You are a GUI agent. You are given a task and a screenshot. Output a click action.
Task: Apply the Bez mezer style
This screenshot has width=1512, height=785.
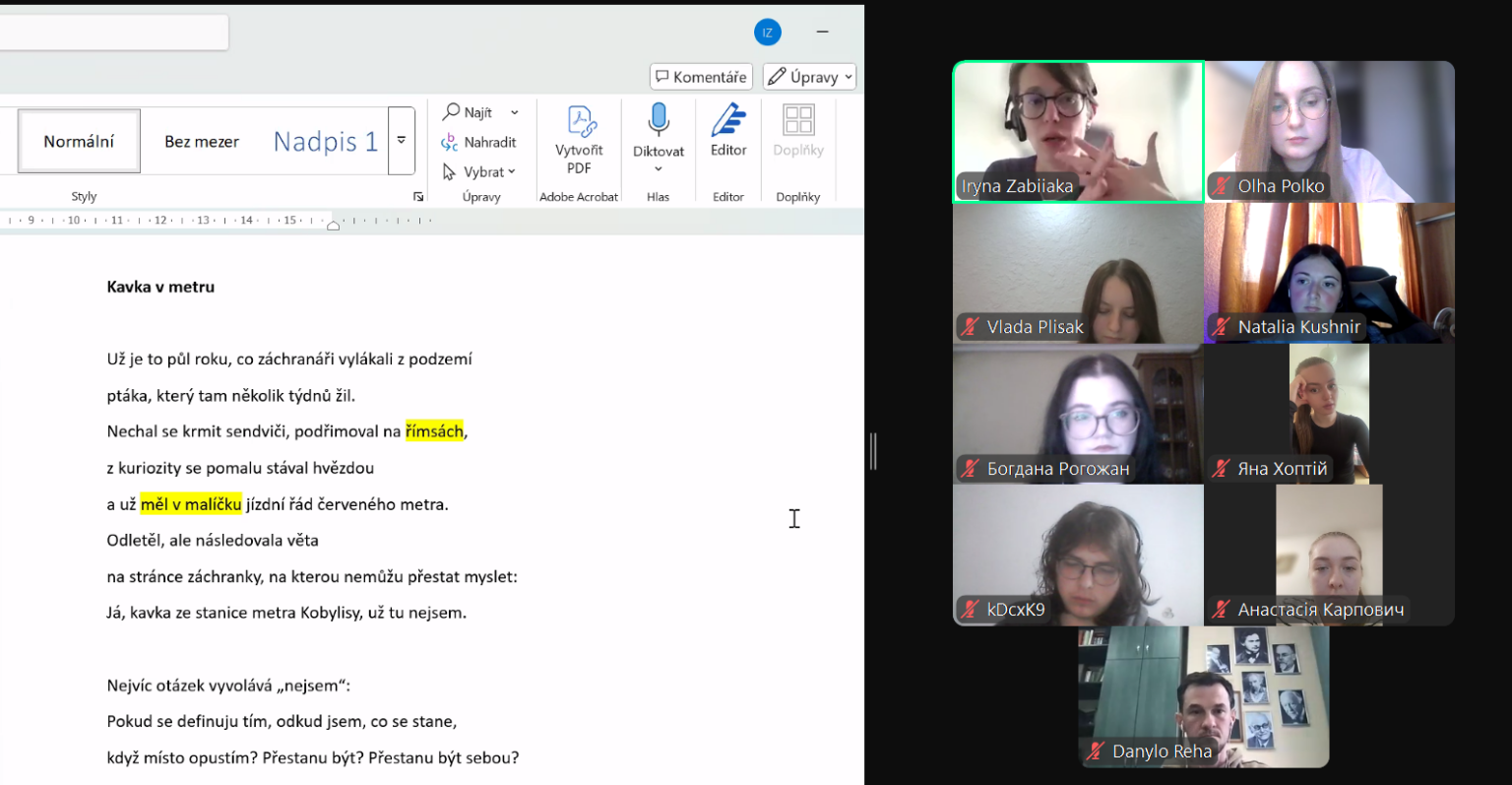[x=202, y=141]
